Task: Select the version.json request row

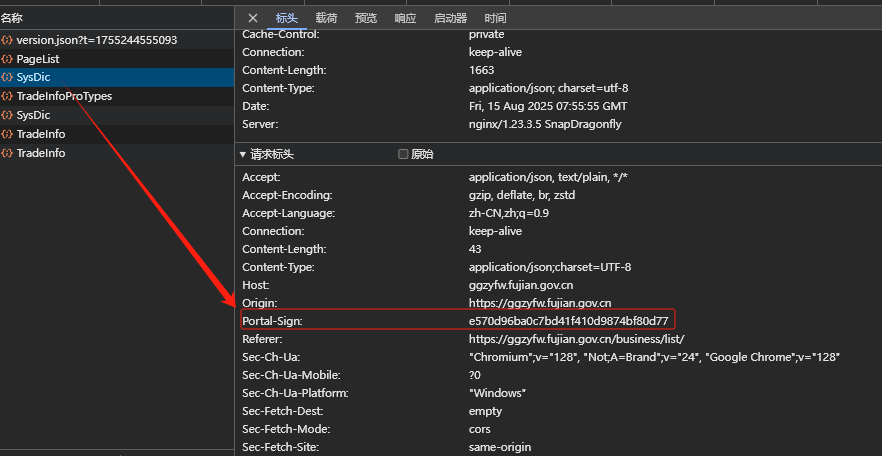Action: click(117, 40)
